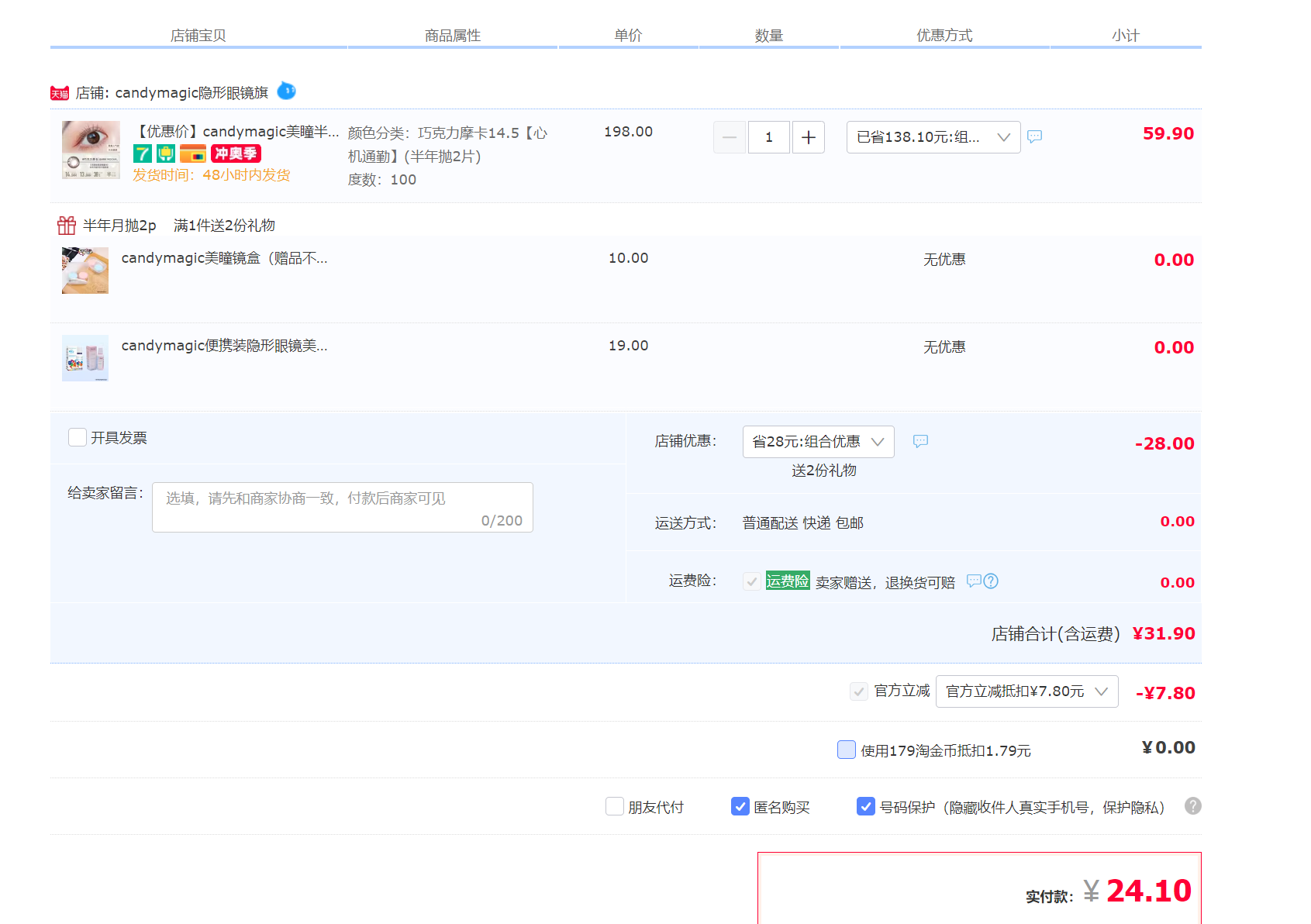The width and height of the screenshot is (1311, 924).
Task: Open the eye contact lens product thumbnail
Action: point(91,150)
